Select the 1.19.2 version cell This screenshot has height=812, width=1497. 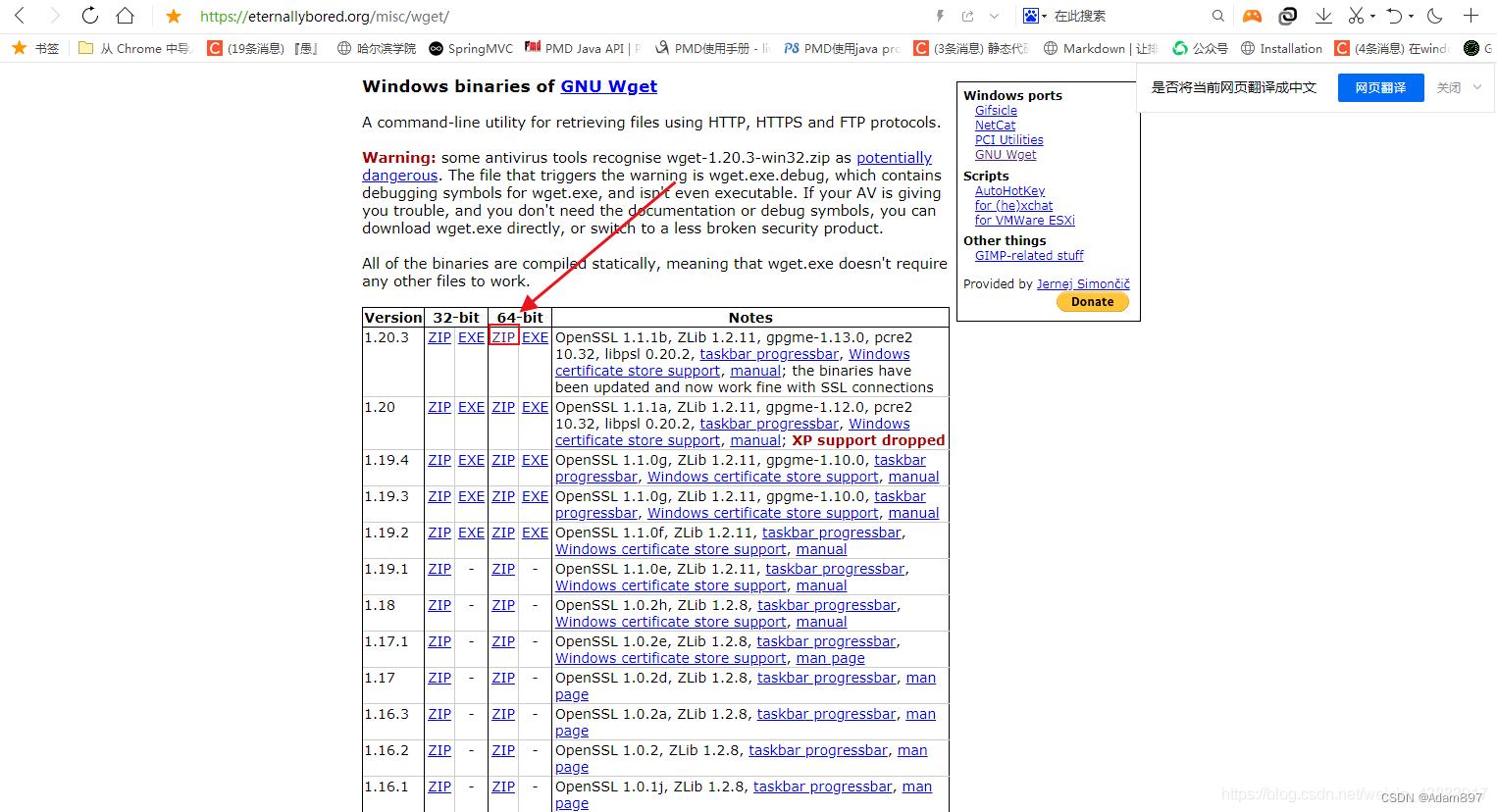(x=393, y=540)
